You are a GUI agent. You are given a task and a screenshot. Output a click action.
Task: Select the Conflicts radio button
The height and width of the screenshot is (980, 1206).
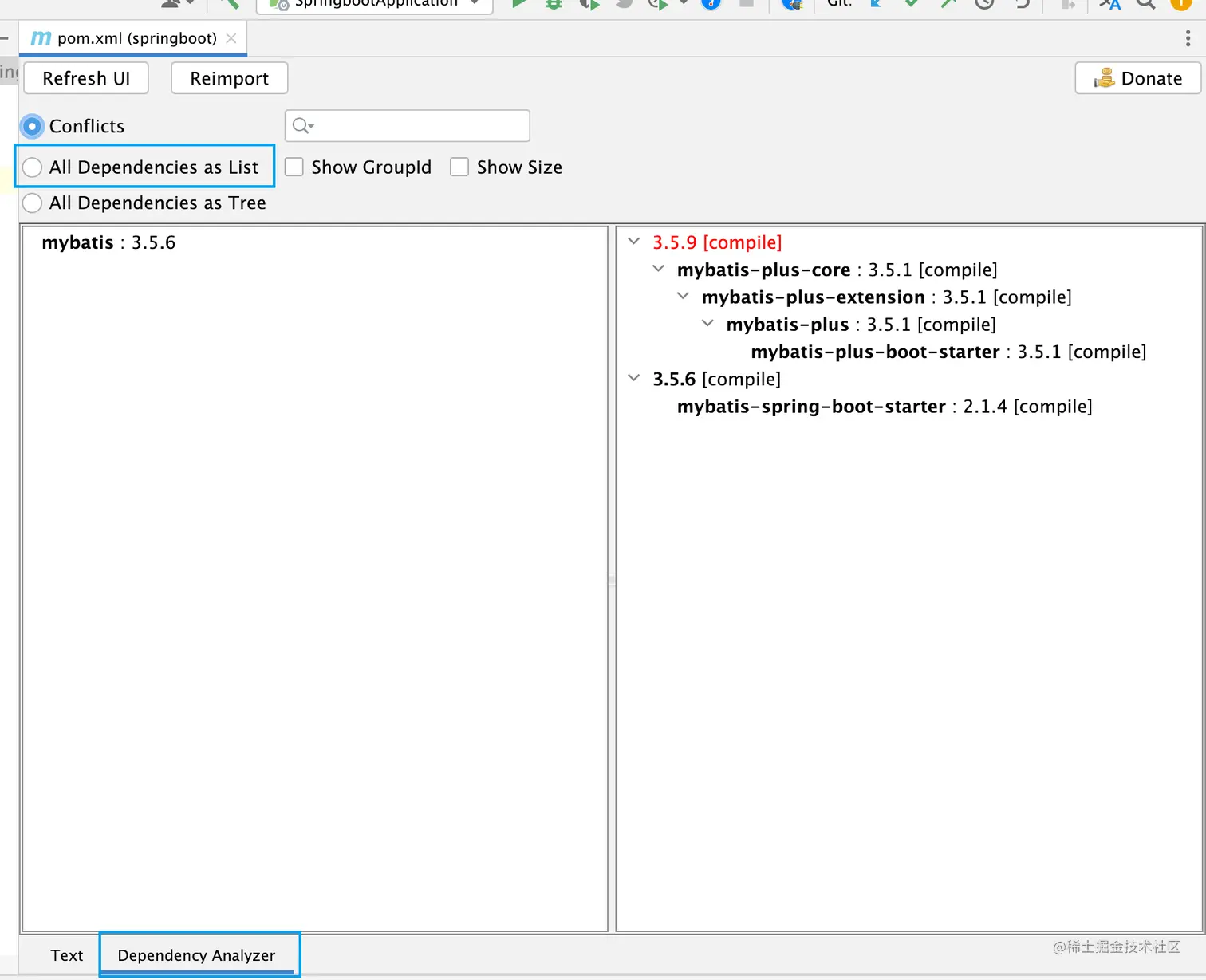tap(32, 126)
